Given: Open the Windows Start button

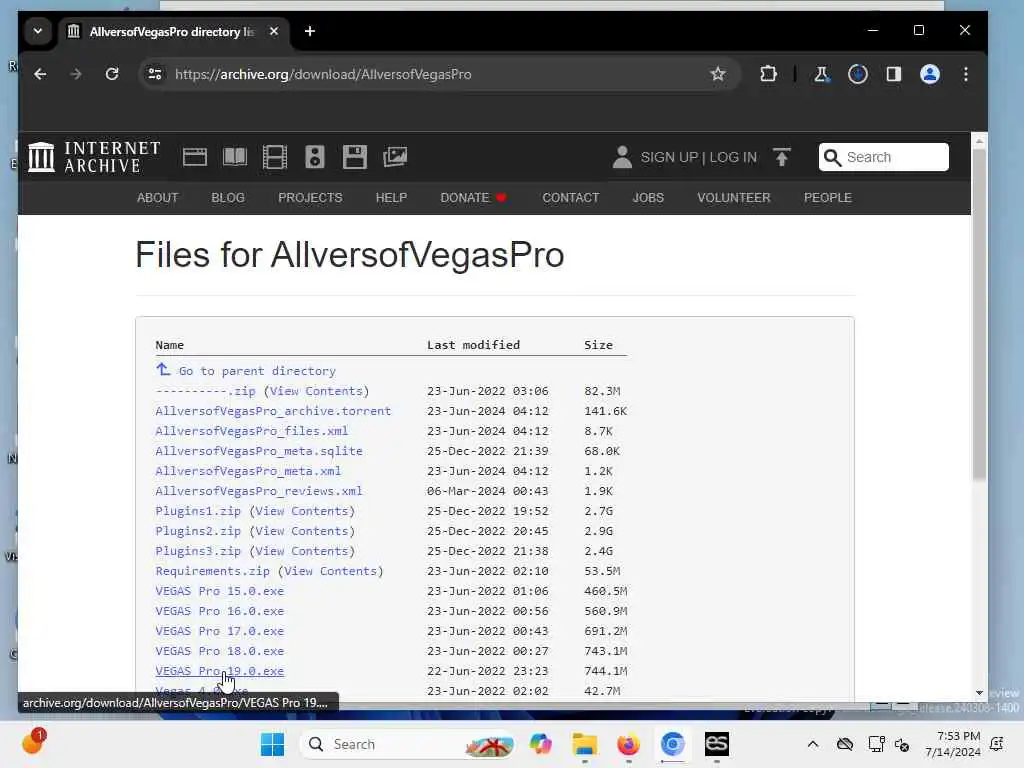Looking at the screenshot, I should (272, 744).
